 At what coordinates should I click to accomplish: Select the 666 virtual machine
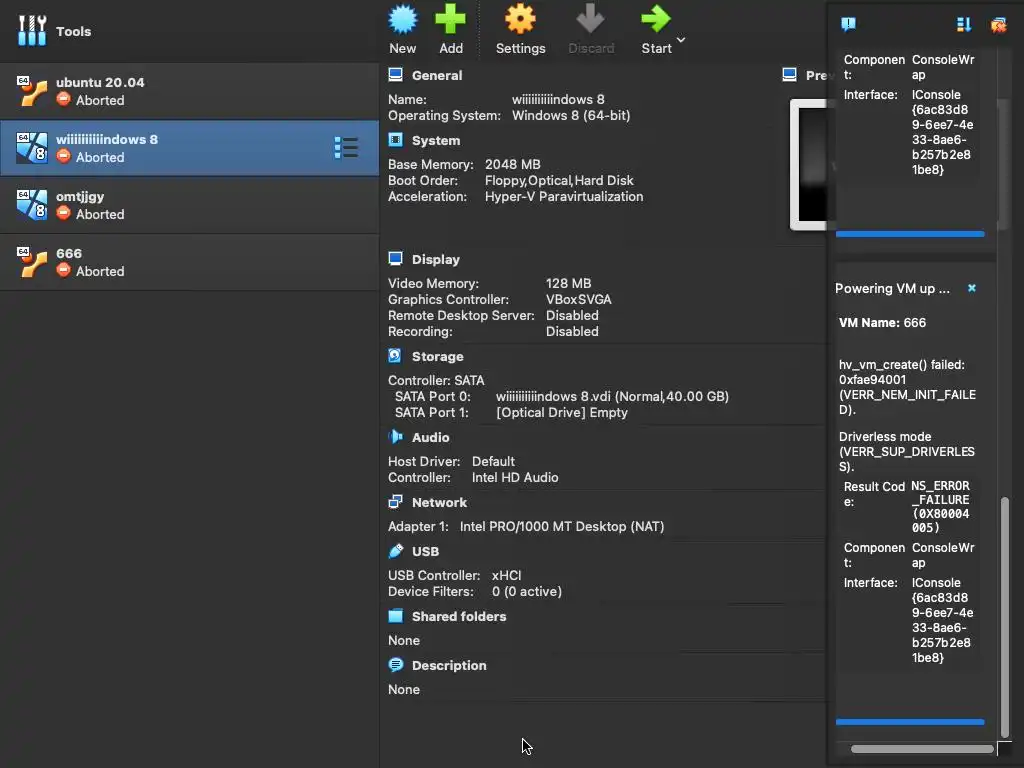click(189, 262)
